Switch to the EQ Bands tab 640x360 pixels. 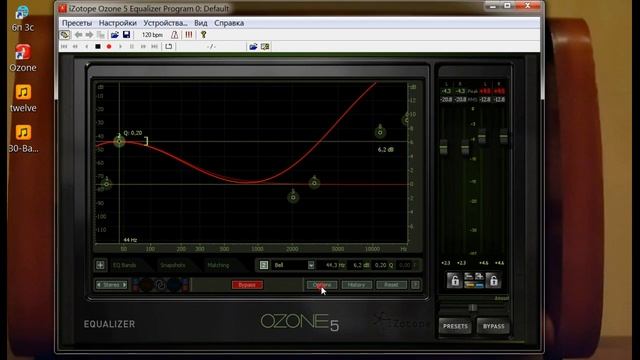pyautogui.click(x=124, y=265)
